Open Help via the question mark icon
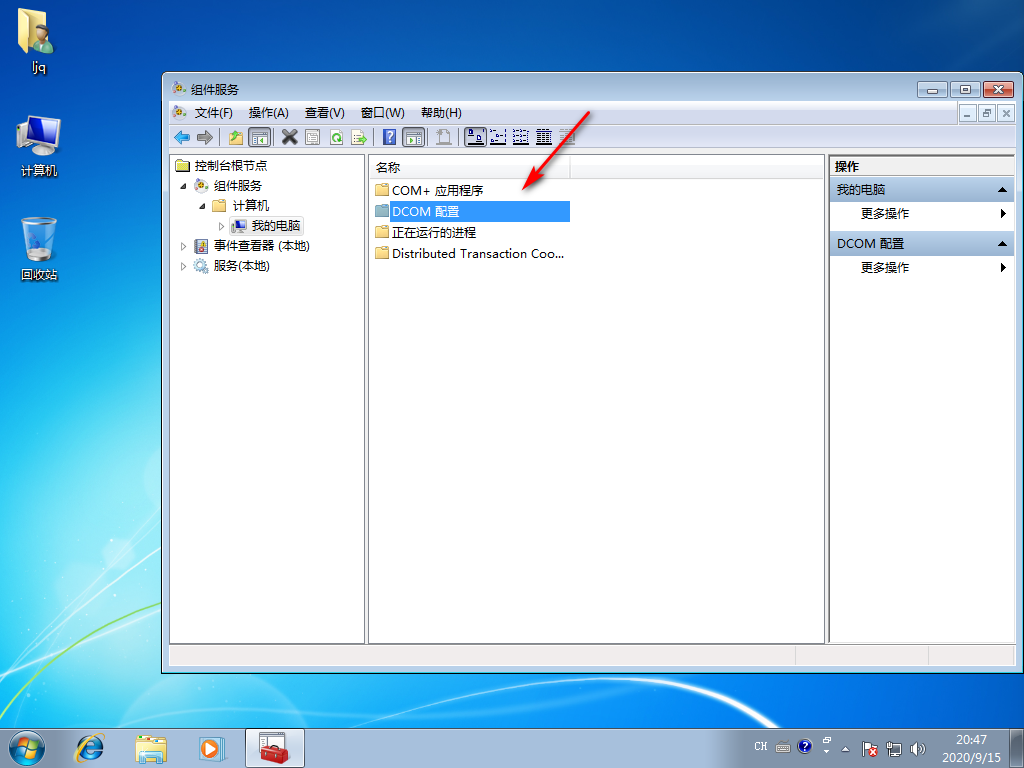This screenshot has width=1024, height=768. 390,137
